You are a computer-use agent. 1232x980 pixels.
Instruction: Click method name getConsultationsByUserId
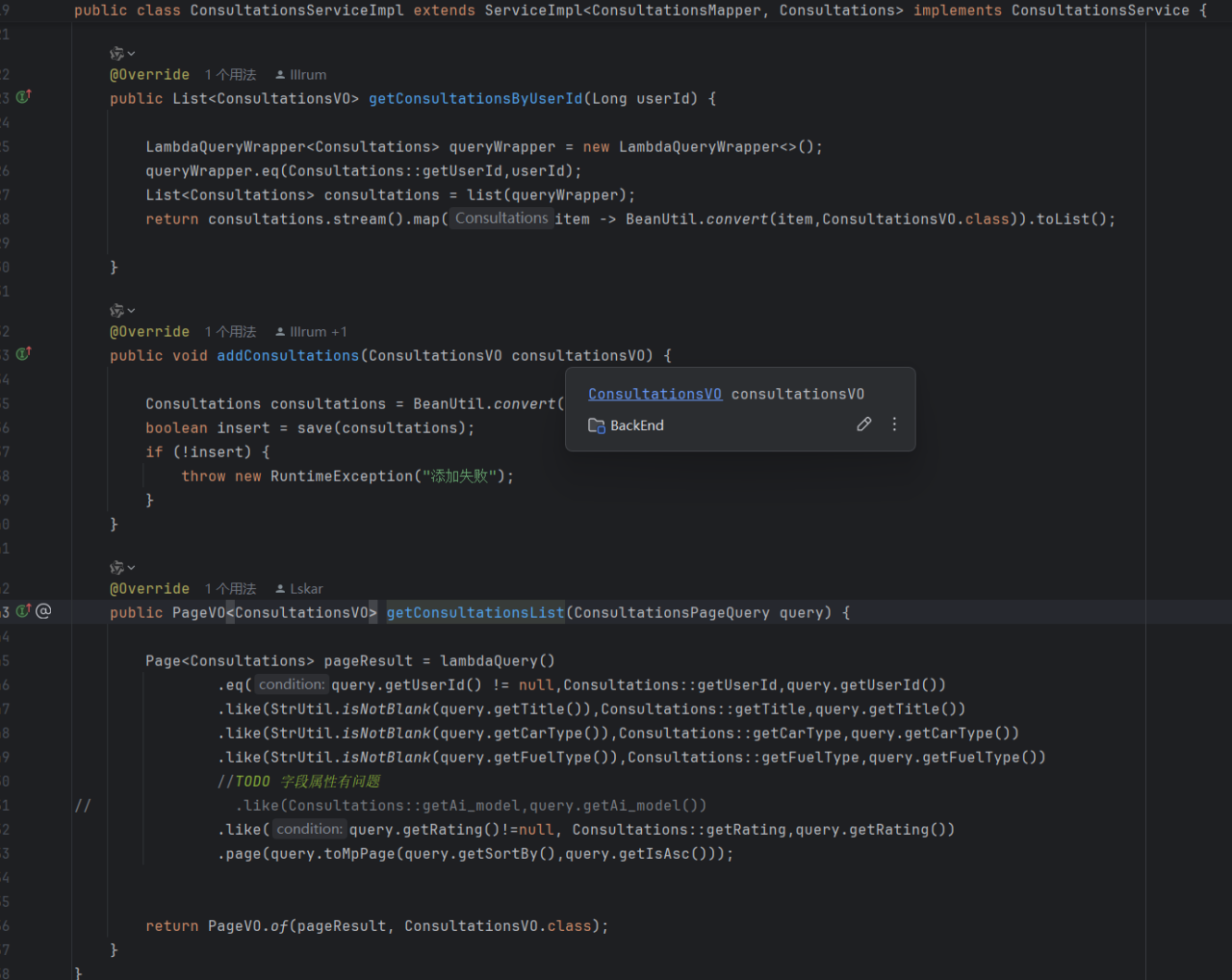coord(475,99)
